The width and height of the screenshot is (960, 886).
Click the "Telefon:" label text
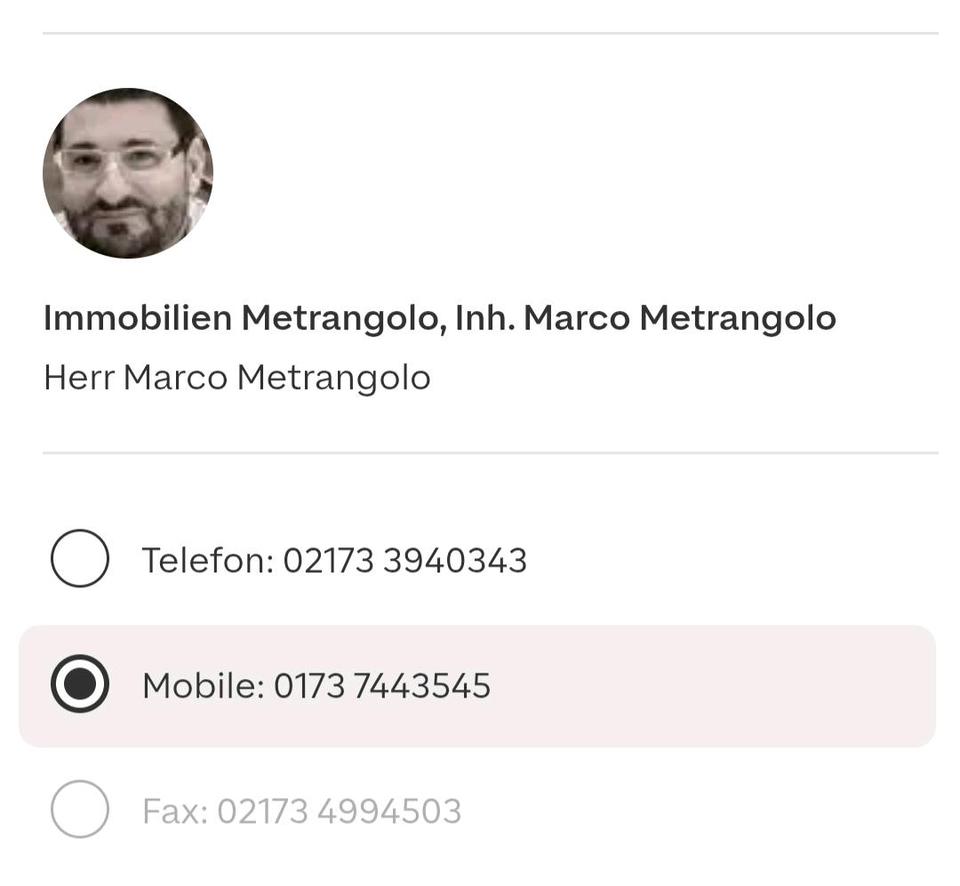(x=207, y=560)
